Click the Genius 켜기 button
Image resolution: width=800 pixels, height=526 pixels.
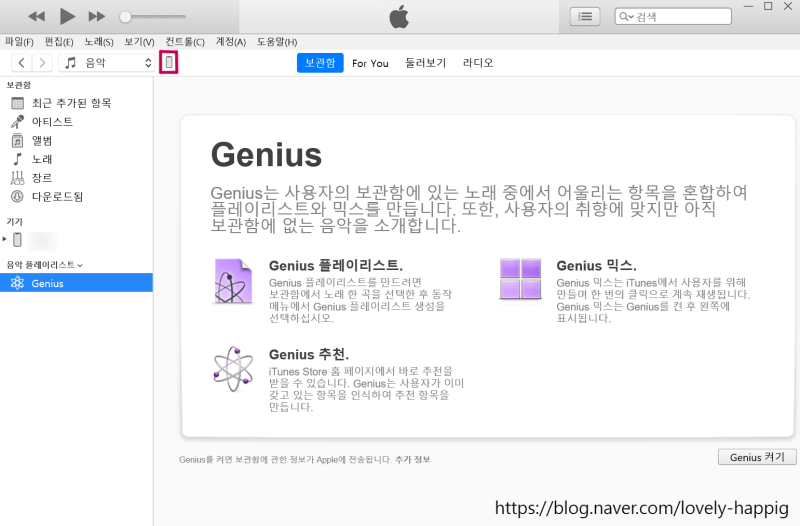click(x=757, y=457)
